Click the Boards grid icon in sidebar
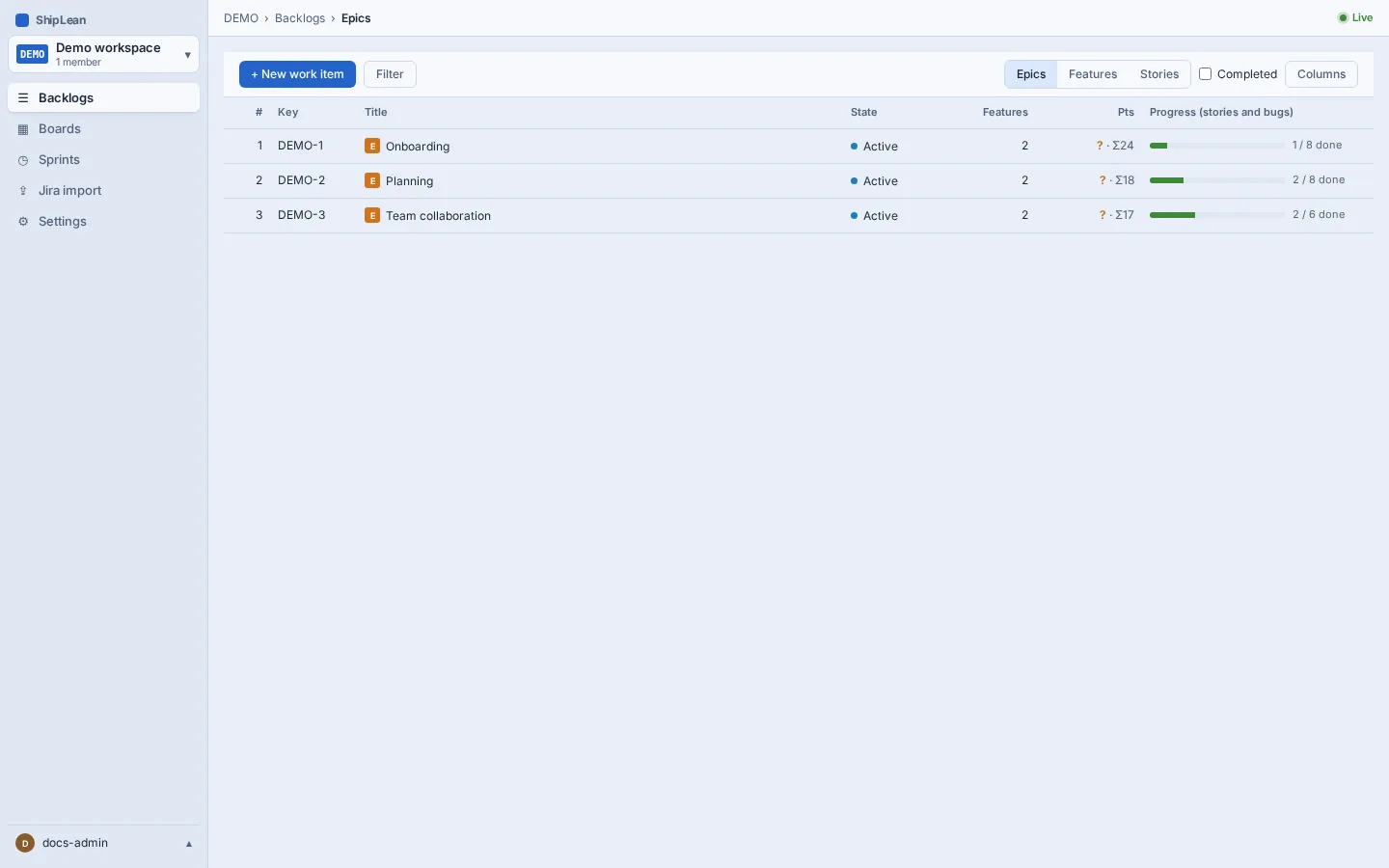Image resolution: width=1389 pixels, height=868 pixels. (23, 129)
